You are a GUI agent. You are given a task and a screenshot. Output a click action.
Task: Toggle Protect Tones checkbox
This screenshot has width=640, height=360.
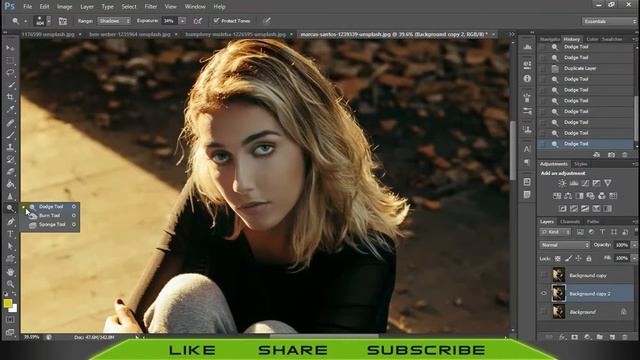[x=216, y=20]
